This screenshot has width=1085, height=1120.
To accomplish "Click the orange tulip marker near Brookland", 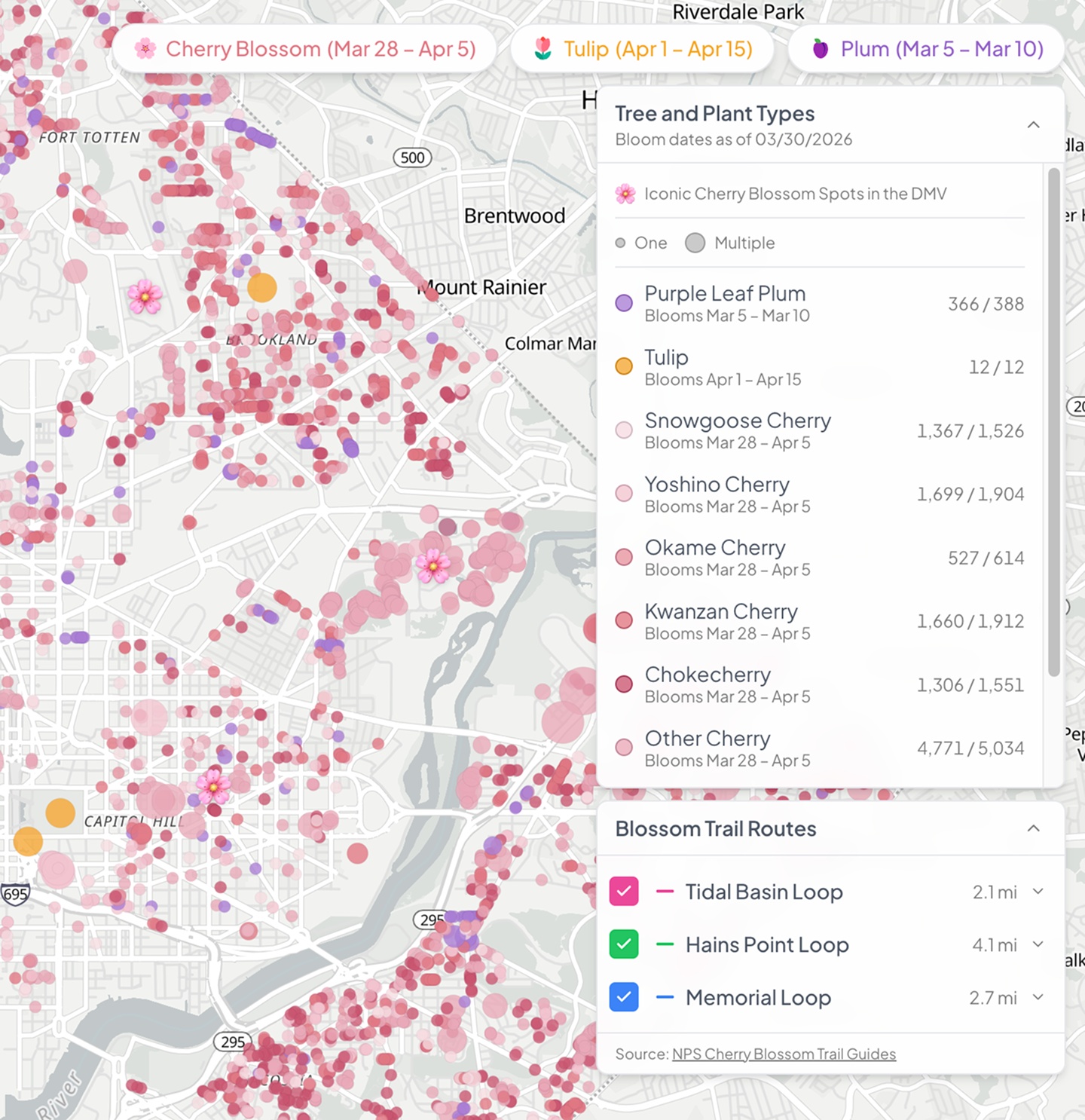I will [x=262, y=287].
